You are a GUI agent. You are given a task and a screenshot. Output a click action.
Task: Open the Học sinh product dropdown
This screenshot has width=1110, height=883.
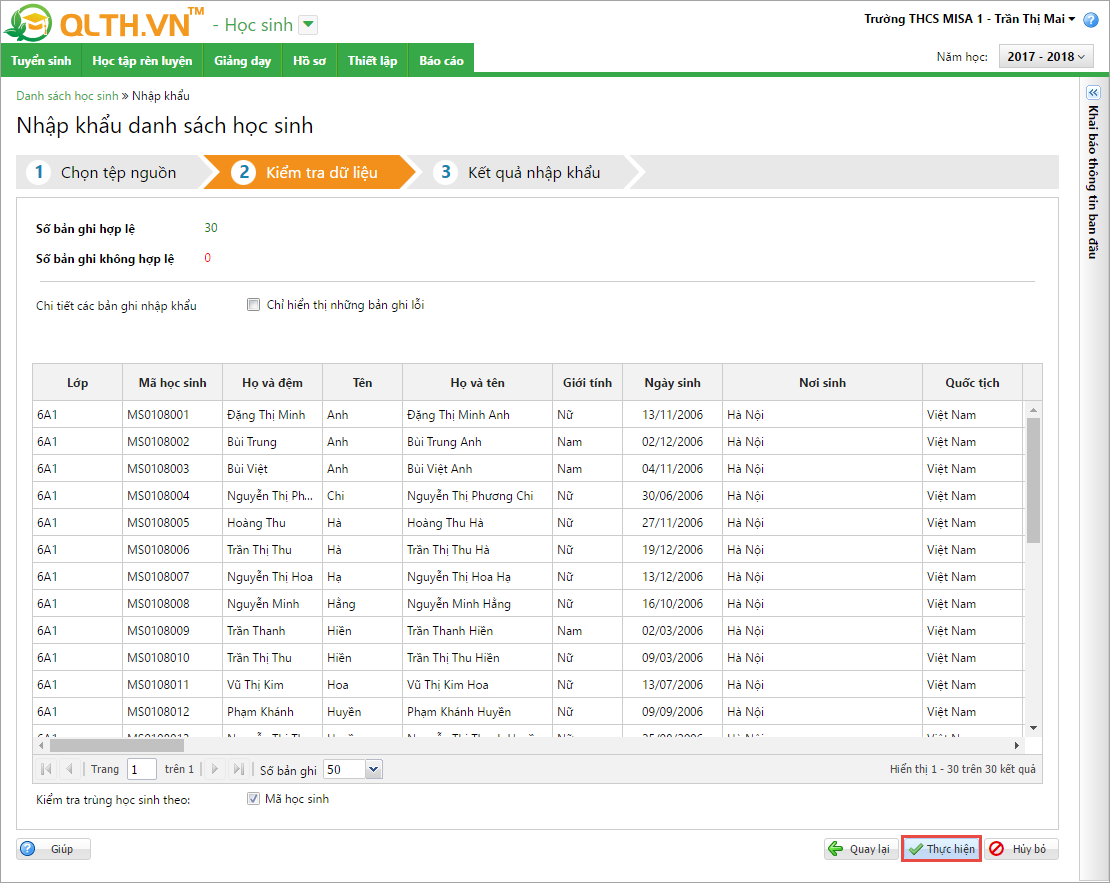(308, 25)
